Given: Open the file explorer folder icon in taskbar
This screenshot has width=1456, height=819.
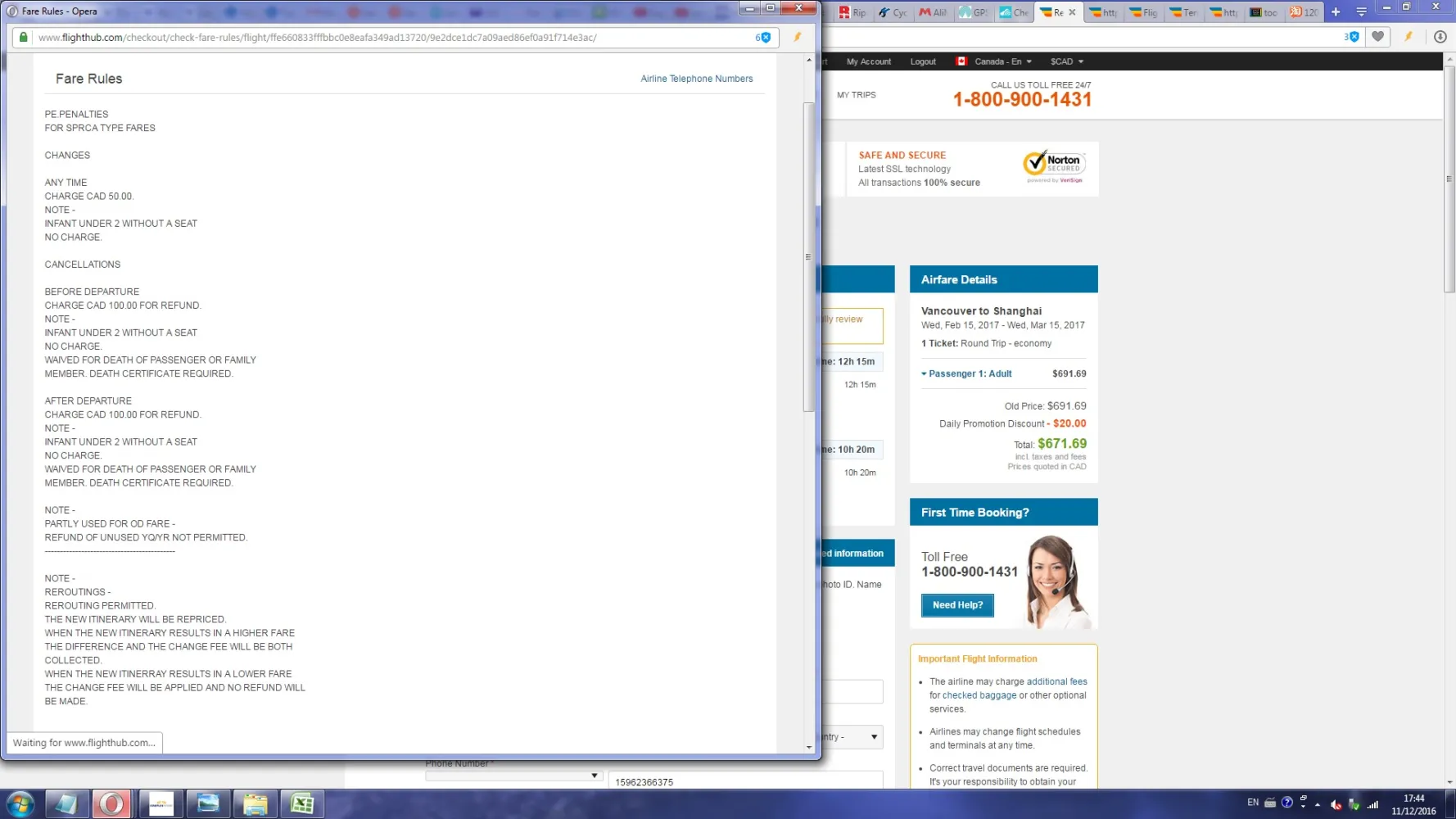Looking at the screenshot, I should coord(255,804).
